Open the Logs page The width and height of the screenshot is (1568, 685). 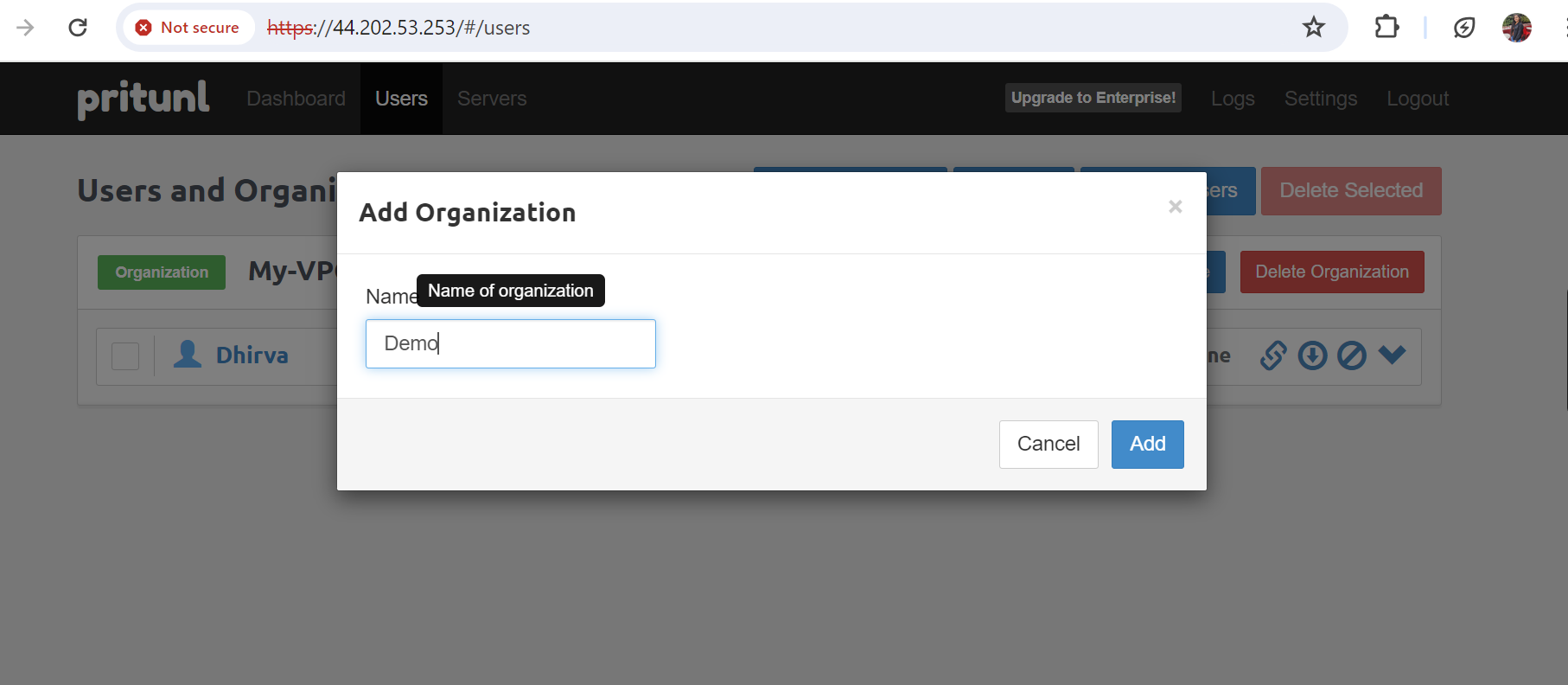click(1233, 99)
